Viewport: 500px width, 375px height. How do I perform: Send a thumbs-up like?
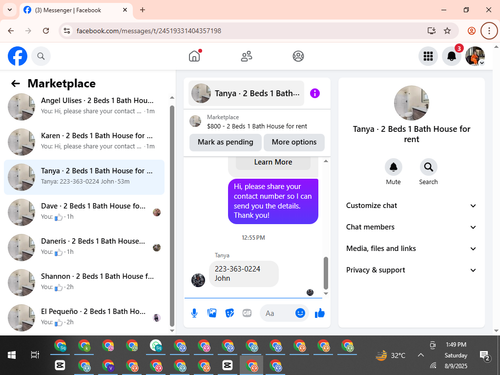(320, 313)
